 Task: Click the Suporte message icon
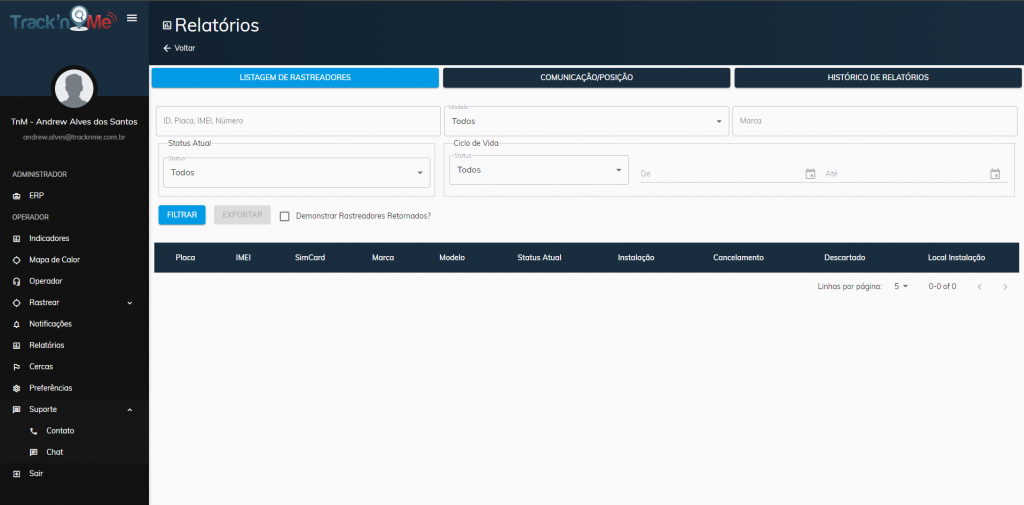17,410
